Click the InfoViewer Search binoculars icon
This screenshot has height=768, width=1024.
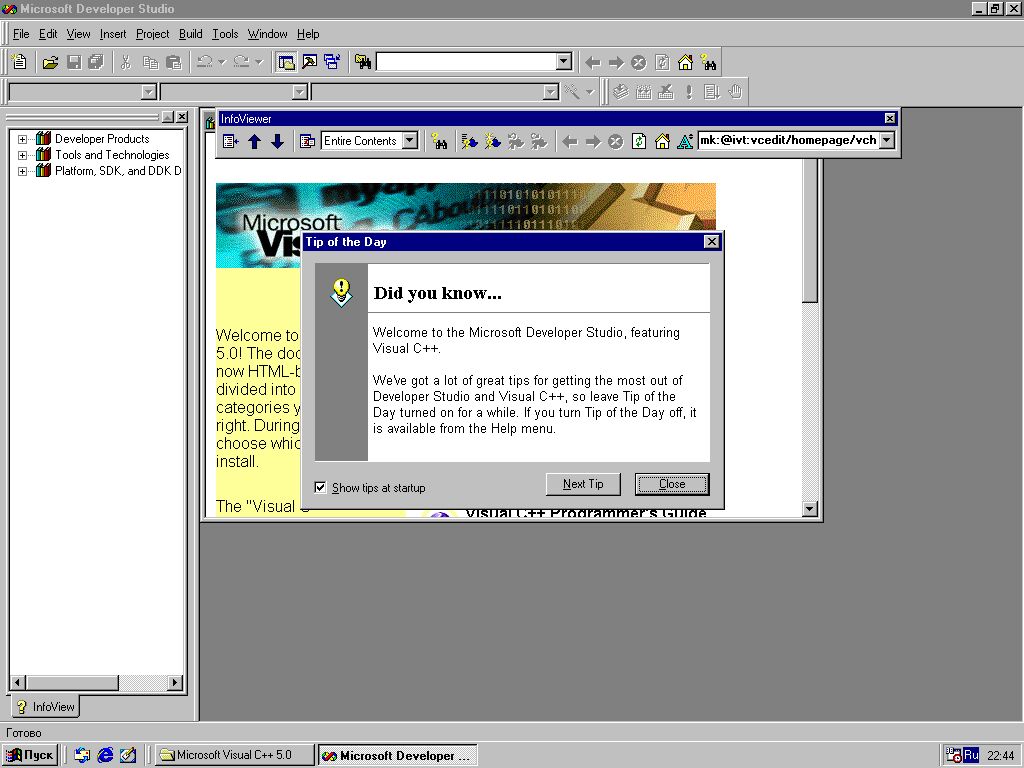[440, 141]
